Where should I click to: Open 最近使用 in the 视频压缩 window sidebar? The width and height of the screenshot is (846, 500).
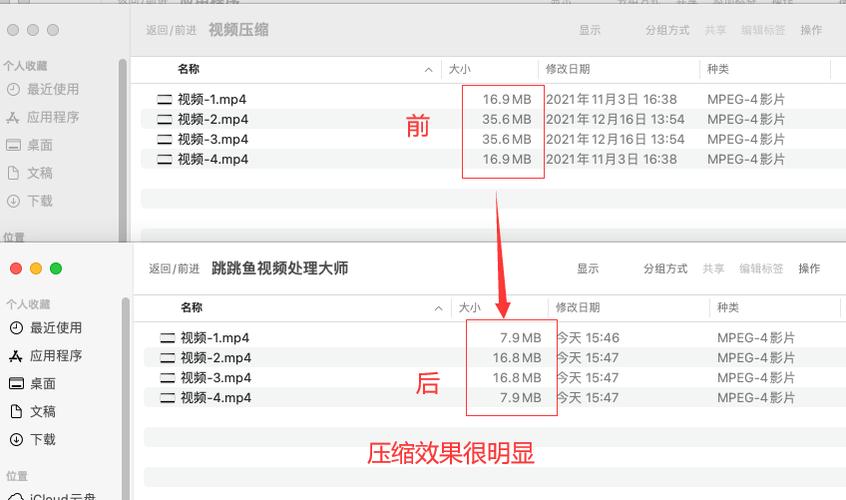pyautogui.click(x=43, y=90)
